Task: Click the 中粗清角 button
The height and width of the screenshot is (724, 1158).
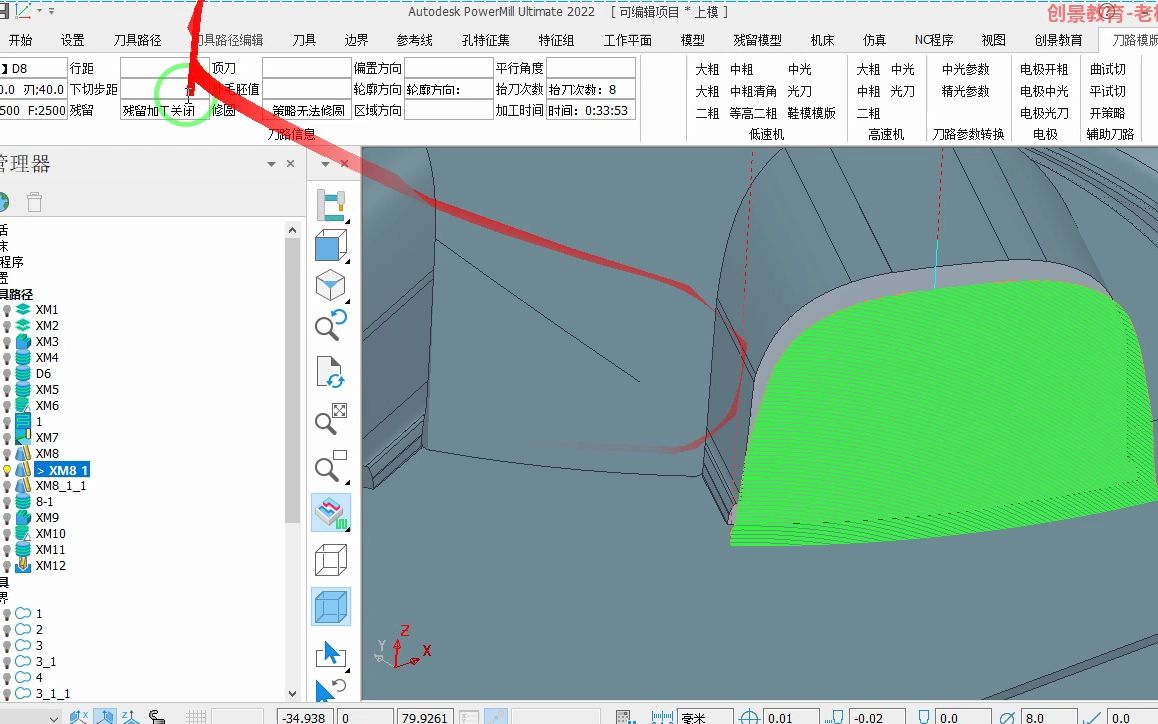Action: click(753, 91)
